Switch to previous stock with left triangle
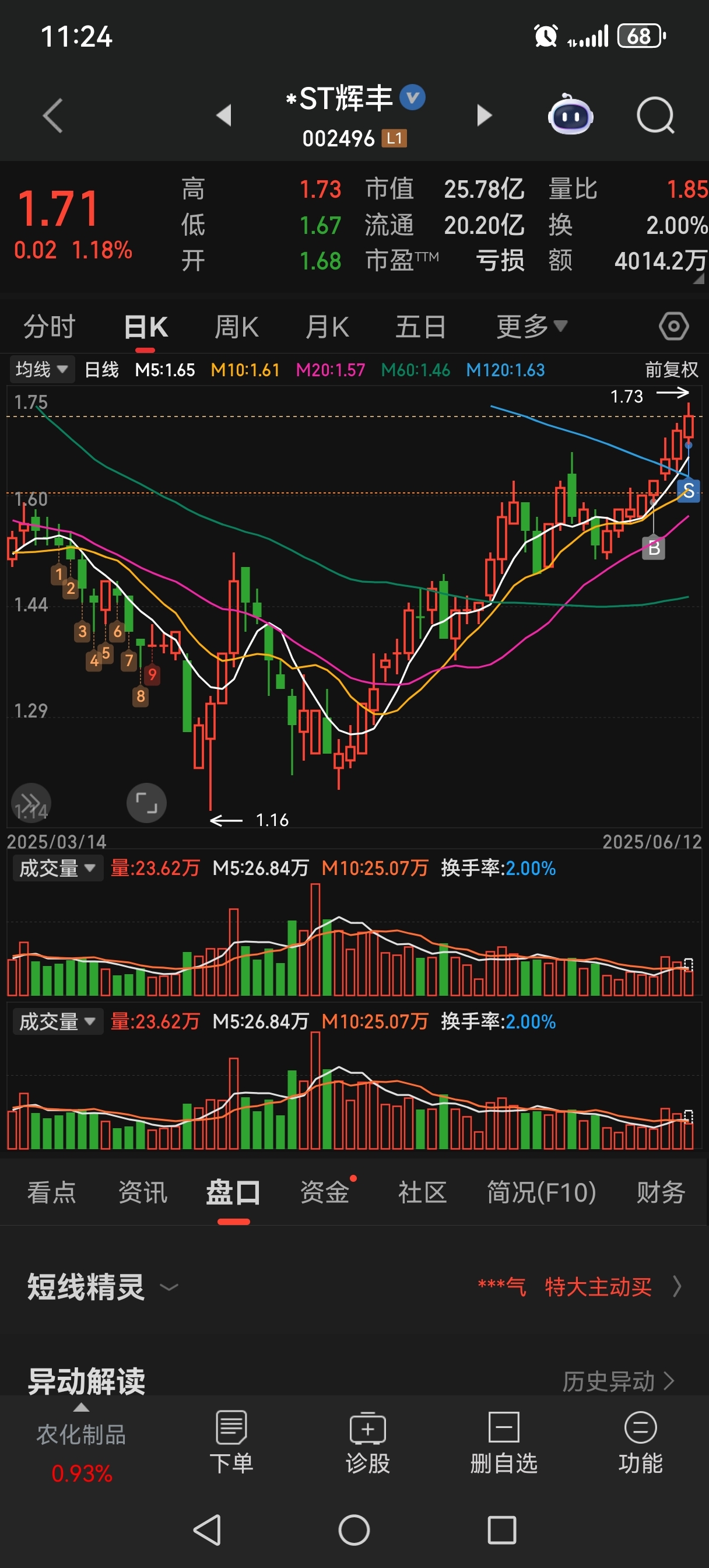This screenshot has height=1568, width=709. 224,115
